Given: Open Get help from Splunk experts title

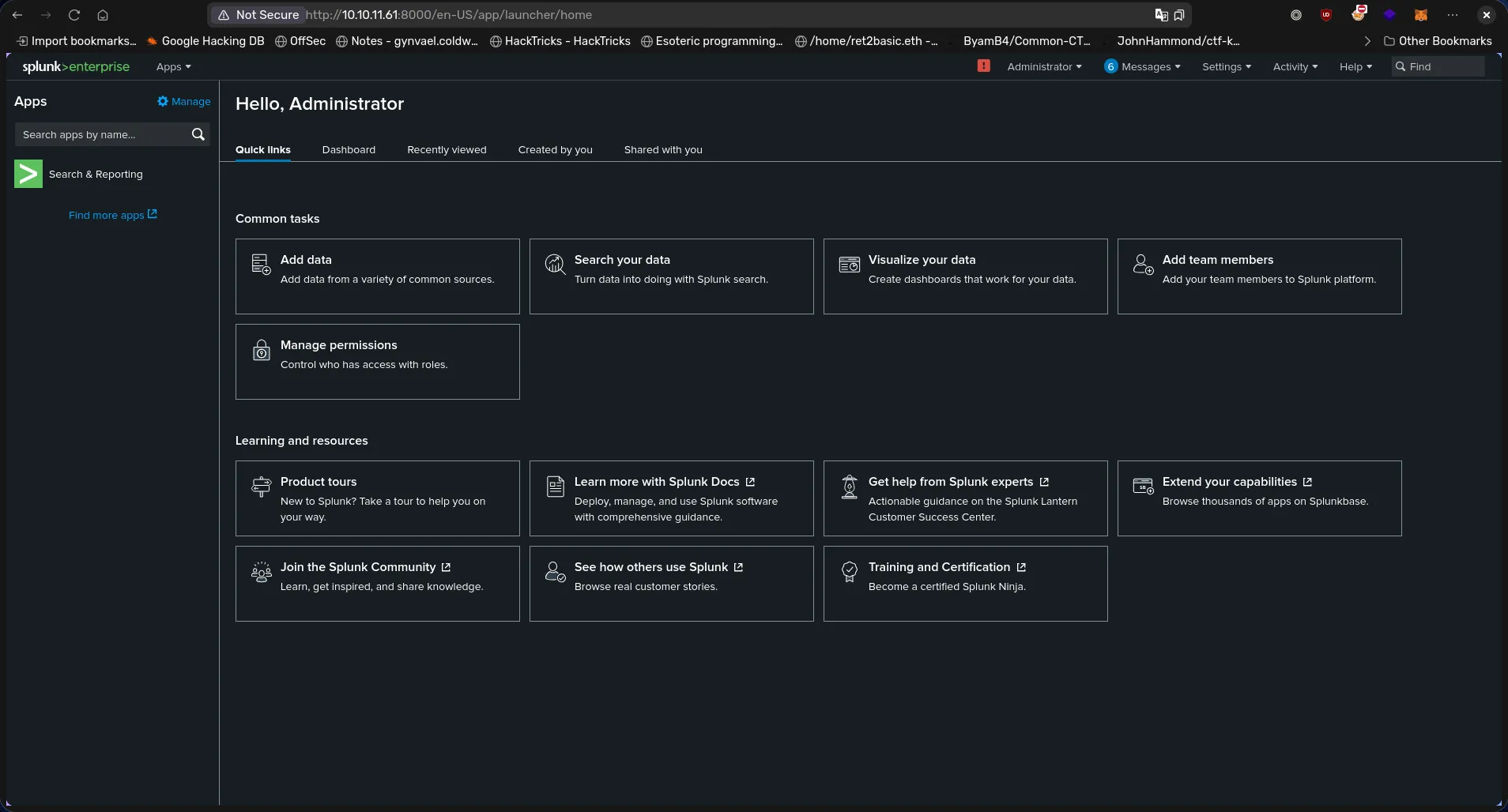Looking at the screenshot, I should [951, 482].
